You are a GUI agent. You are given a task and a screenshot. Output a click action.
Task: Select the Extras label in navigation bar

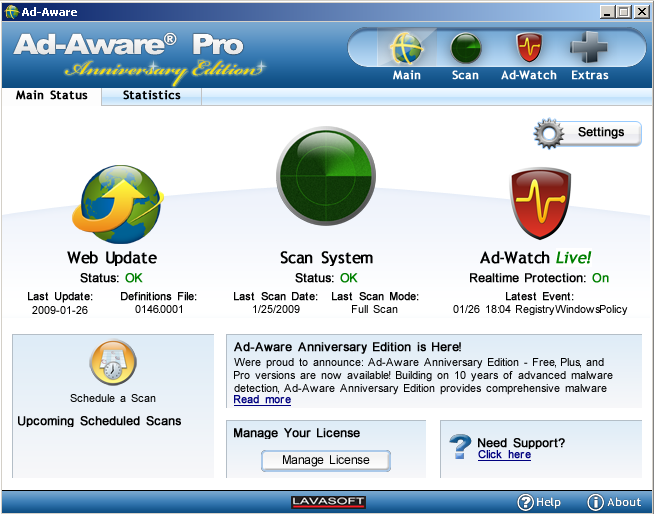click(x=590, y=76)
